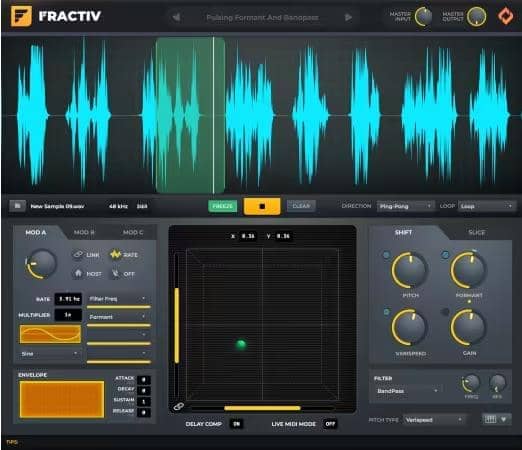Open the Direction Ping-Pong dropdown
Image resolution: width=522 pixels, height=450 pixels.
(405, 206)
